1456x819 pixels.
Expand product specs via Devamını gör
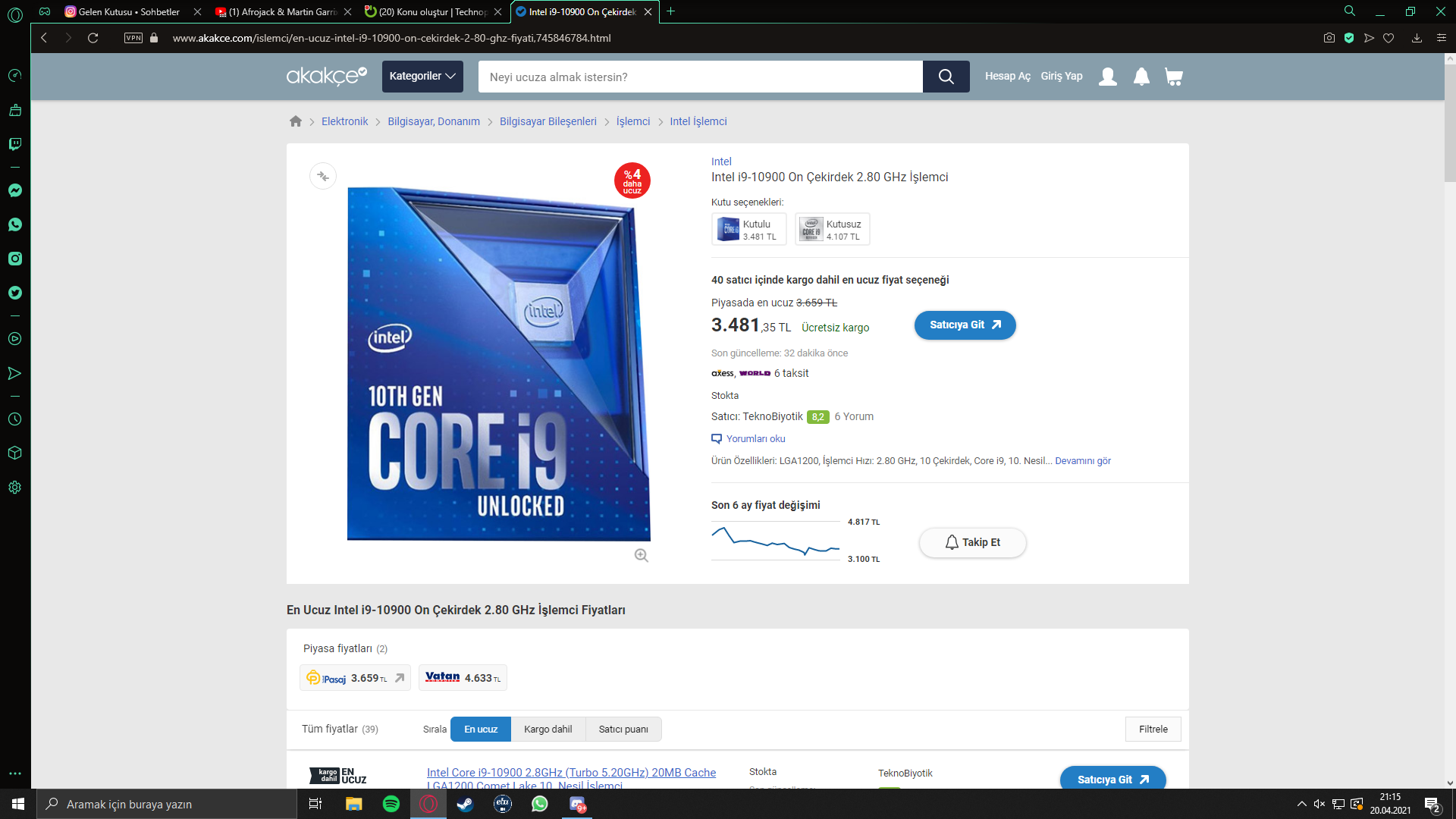pyautogui.click(x=1082, y=461)
